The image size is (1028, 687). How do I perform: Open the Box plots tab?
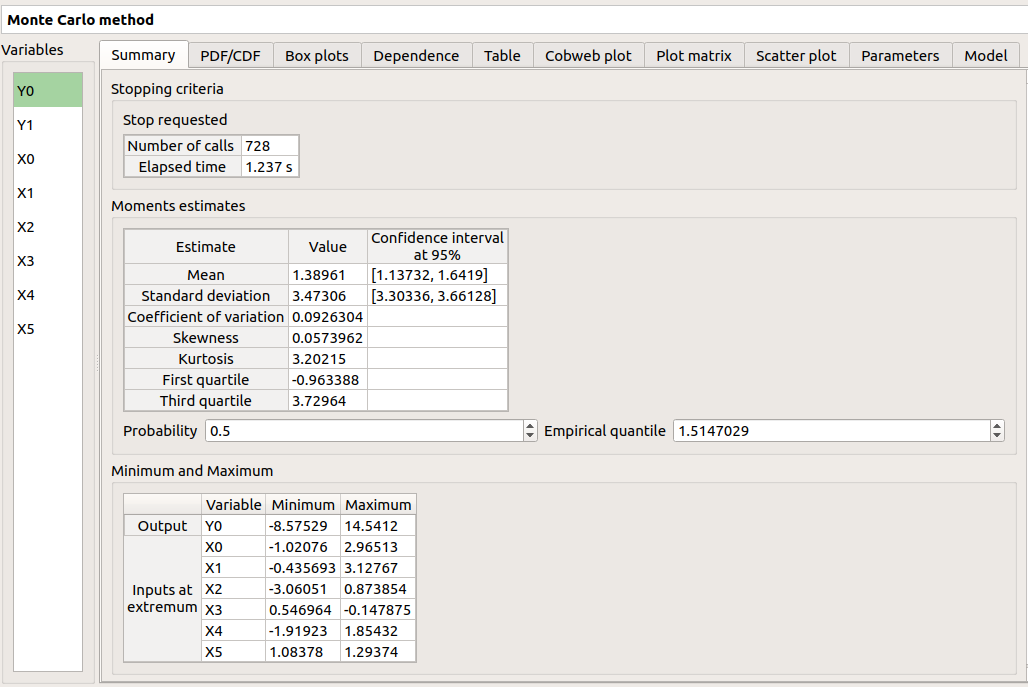316,56
